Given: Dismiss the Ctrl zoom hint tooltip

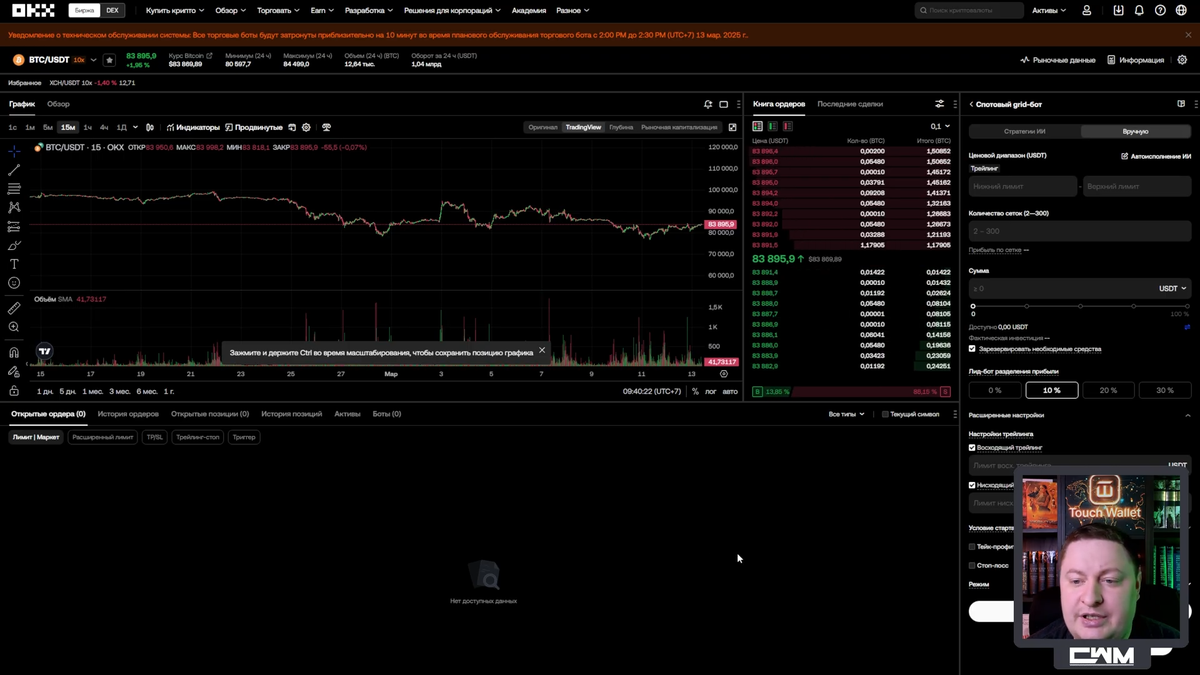Looking at the screenshot, I should click(x=542, y=350).
